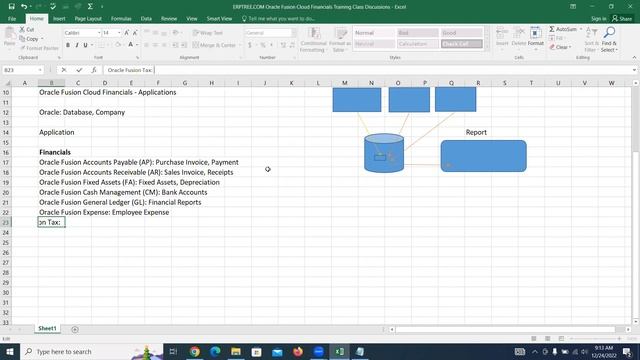Image resolution: width=640 pixels, height=360 pixels.
Task: Select the blue cylinder database shape
Action: point(384,153)
